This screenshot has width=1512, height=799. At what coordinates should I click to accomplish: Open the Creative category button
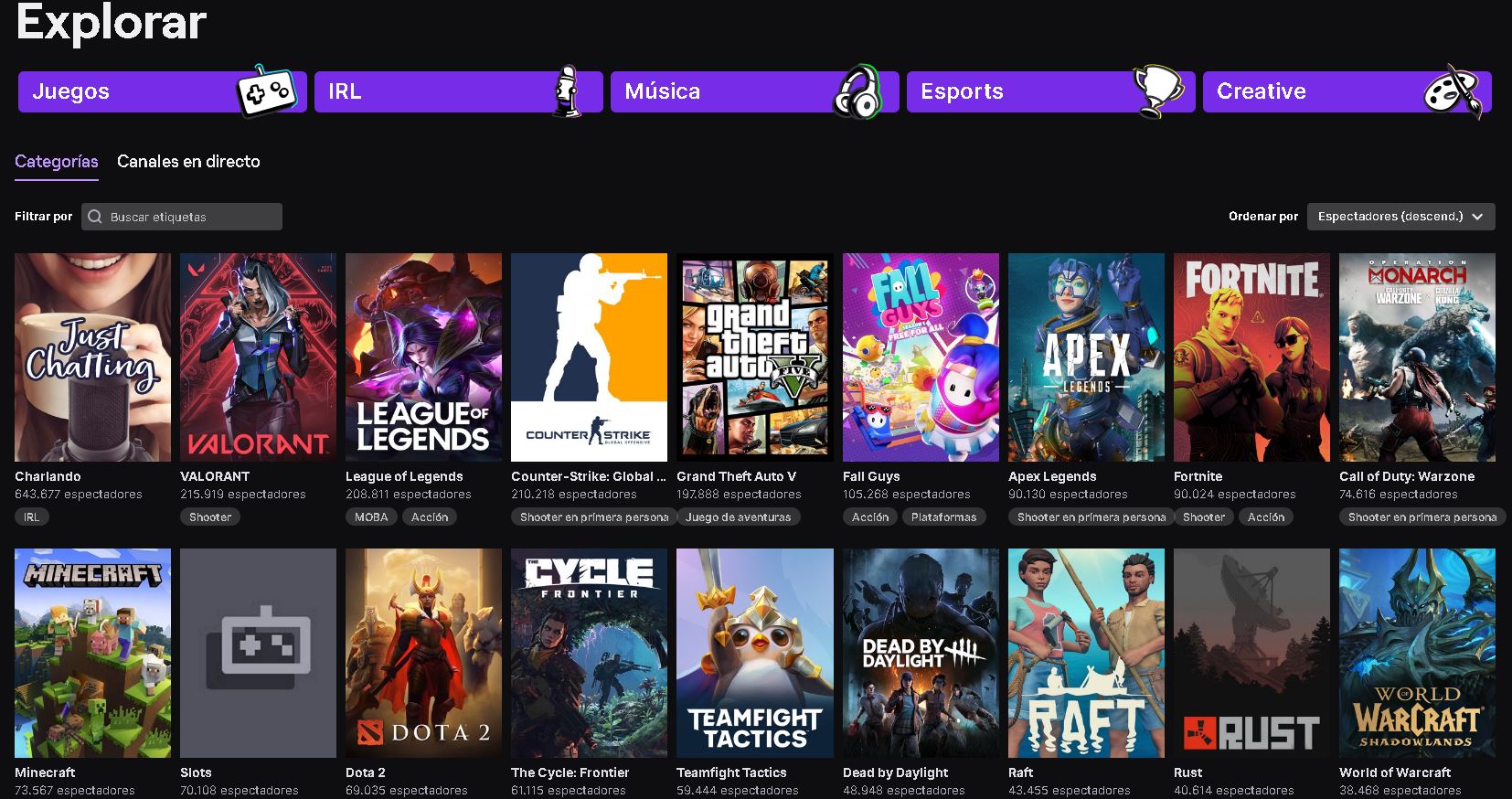click(1347, 91)
